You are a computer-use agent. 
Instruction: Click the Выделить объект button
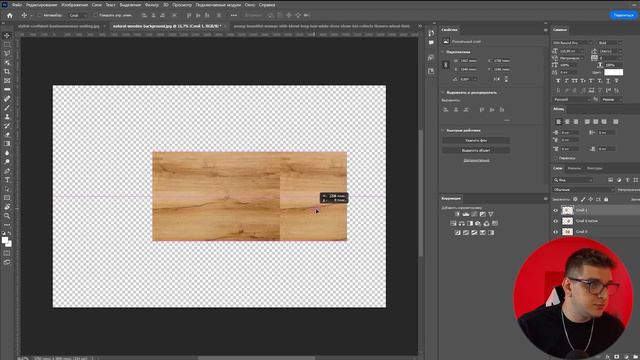coord(476,150)
